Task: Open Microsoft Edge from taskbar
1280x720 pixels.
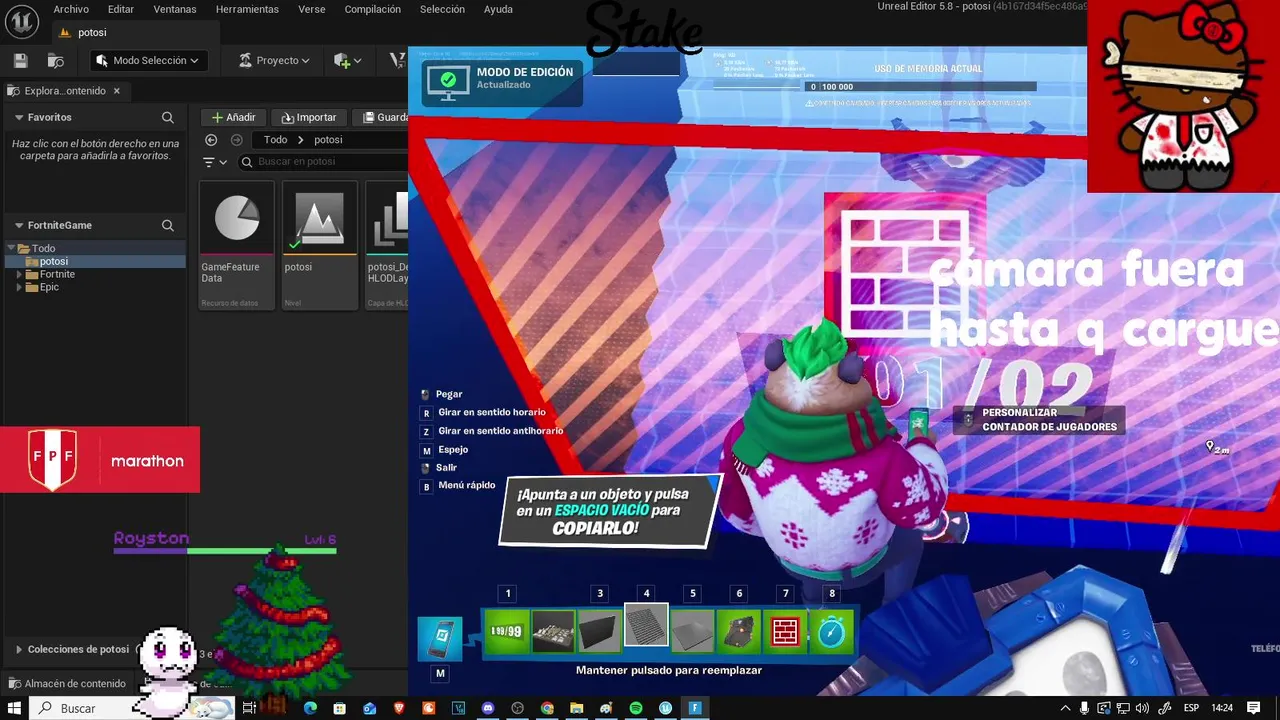Action: coord(310,708)
